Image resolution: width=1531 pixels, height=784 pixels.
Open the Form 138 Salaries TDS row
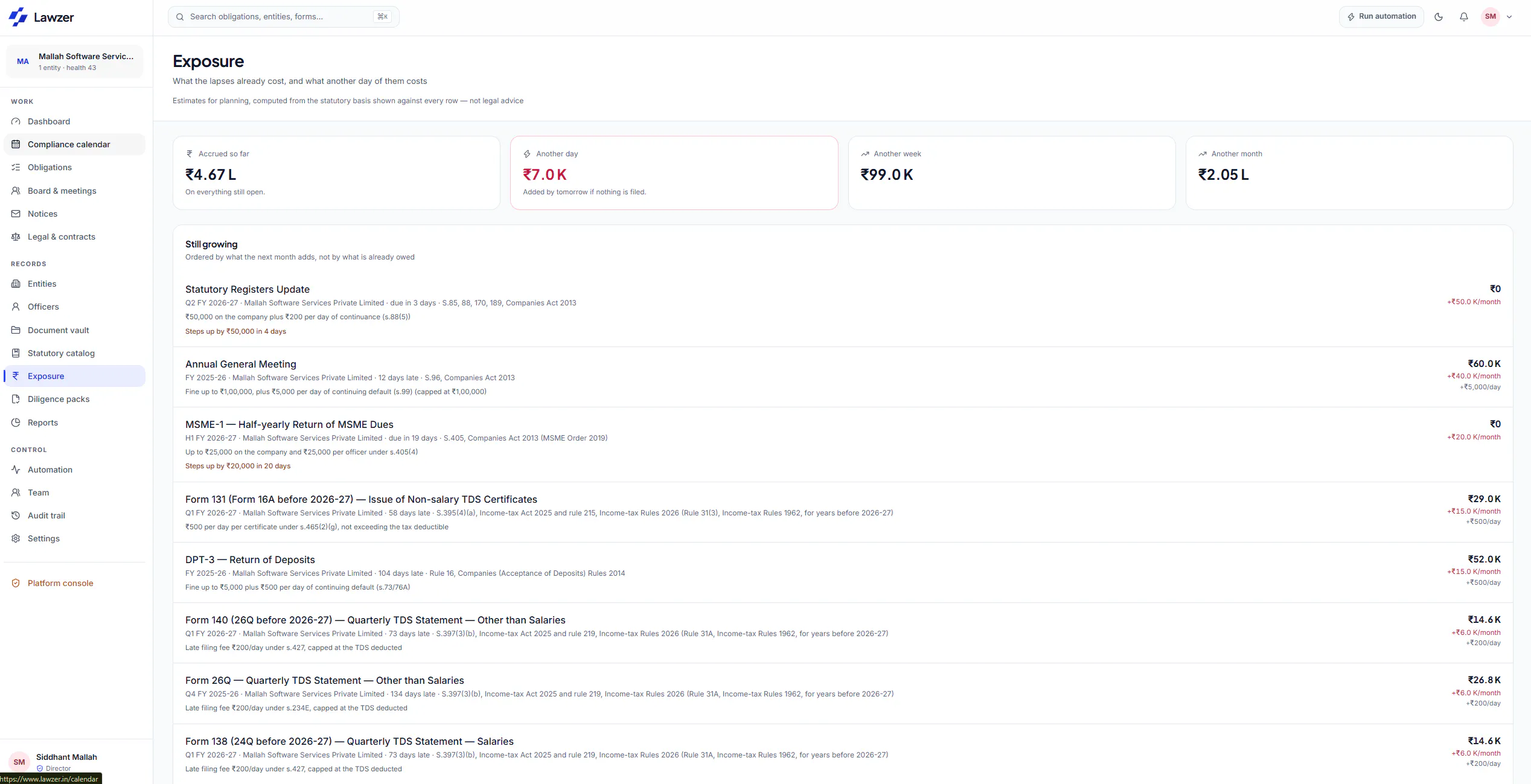click(843, 754)
